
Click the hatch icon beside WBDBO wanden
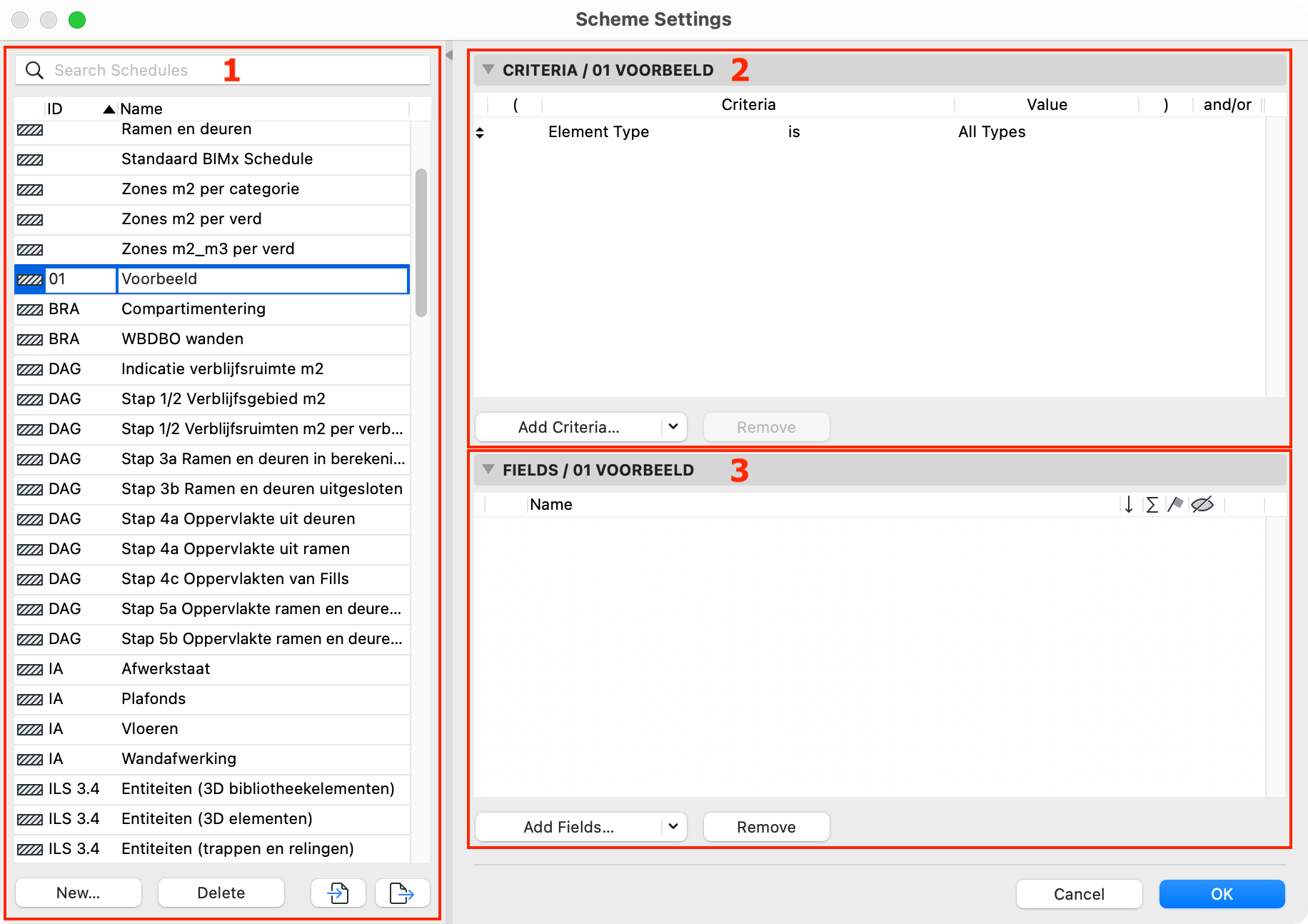[30, 339]
